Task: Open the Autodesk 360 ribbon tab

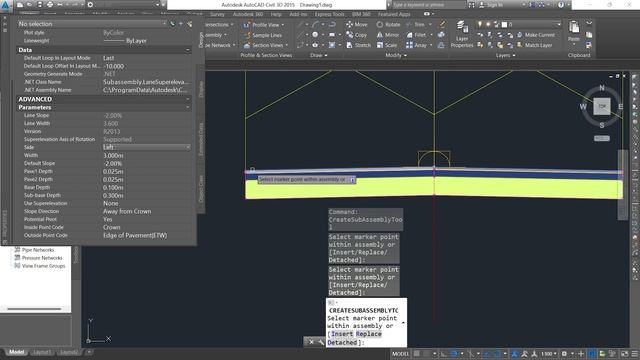Action: [248, 14]
